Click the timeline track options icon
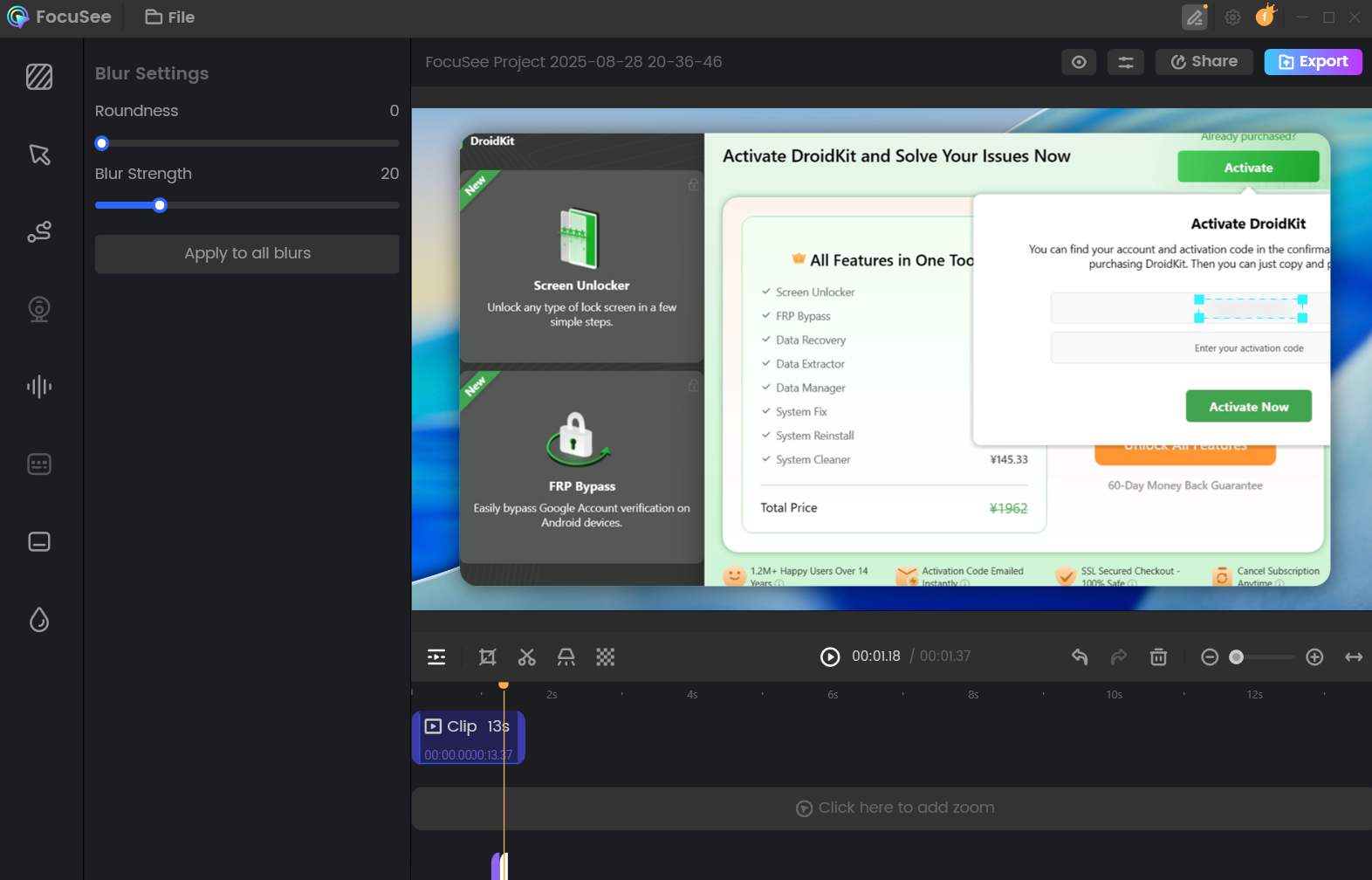This screenshot has height=880, width=1372. (x=436, y=657)
